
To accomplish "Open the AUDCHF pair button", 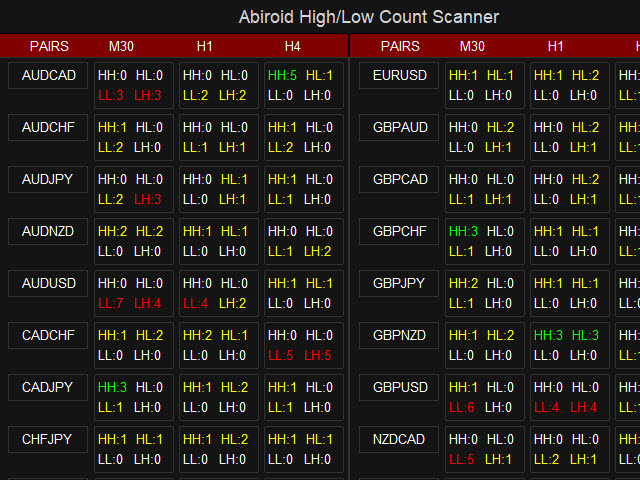I will point(48,127).
